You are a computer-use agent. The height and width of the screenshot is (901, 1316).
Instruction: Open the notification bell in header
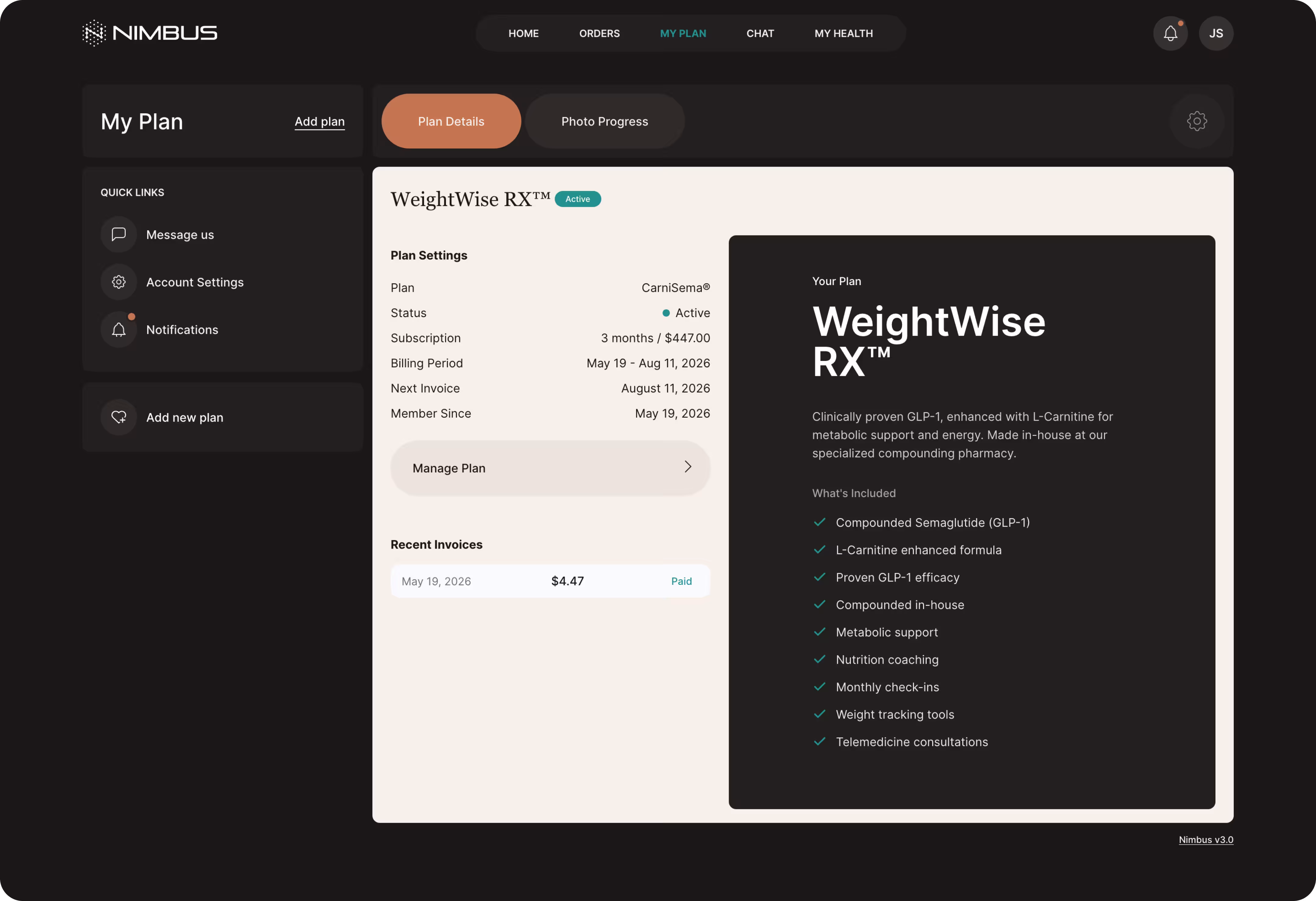(x=1170, y=34)
